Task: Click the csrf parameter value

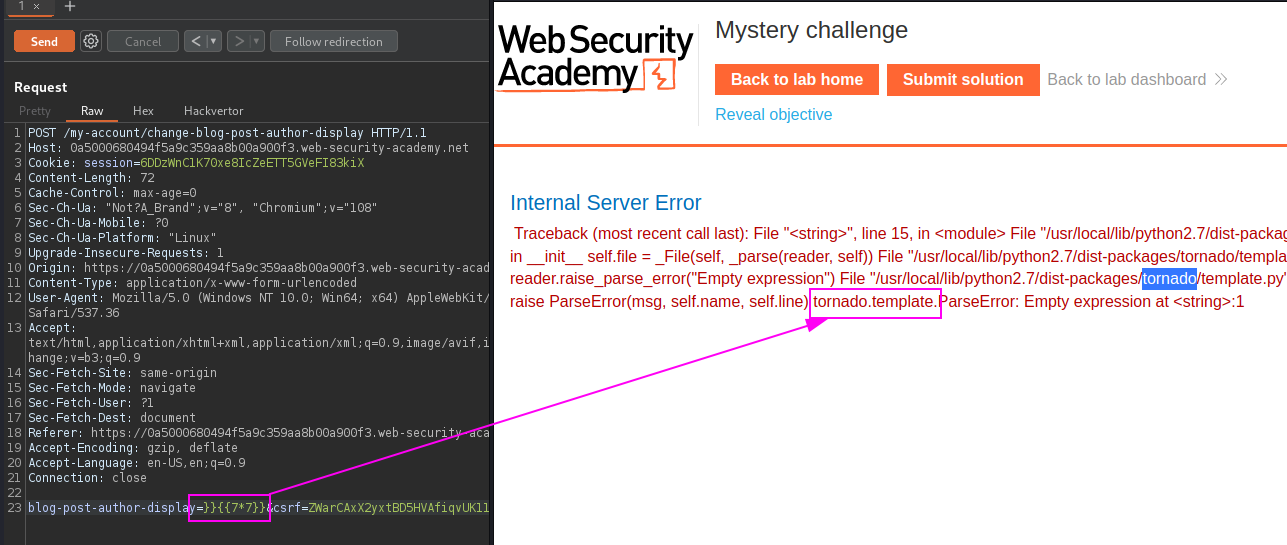Action: (x=396, y=508)
